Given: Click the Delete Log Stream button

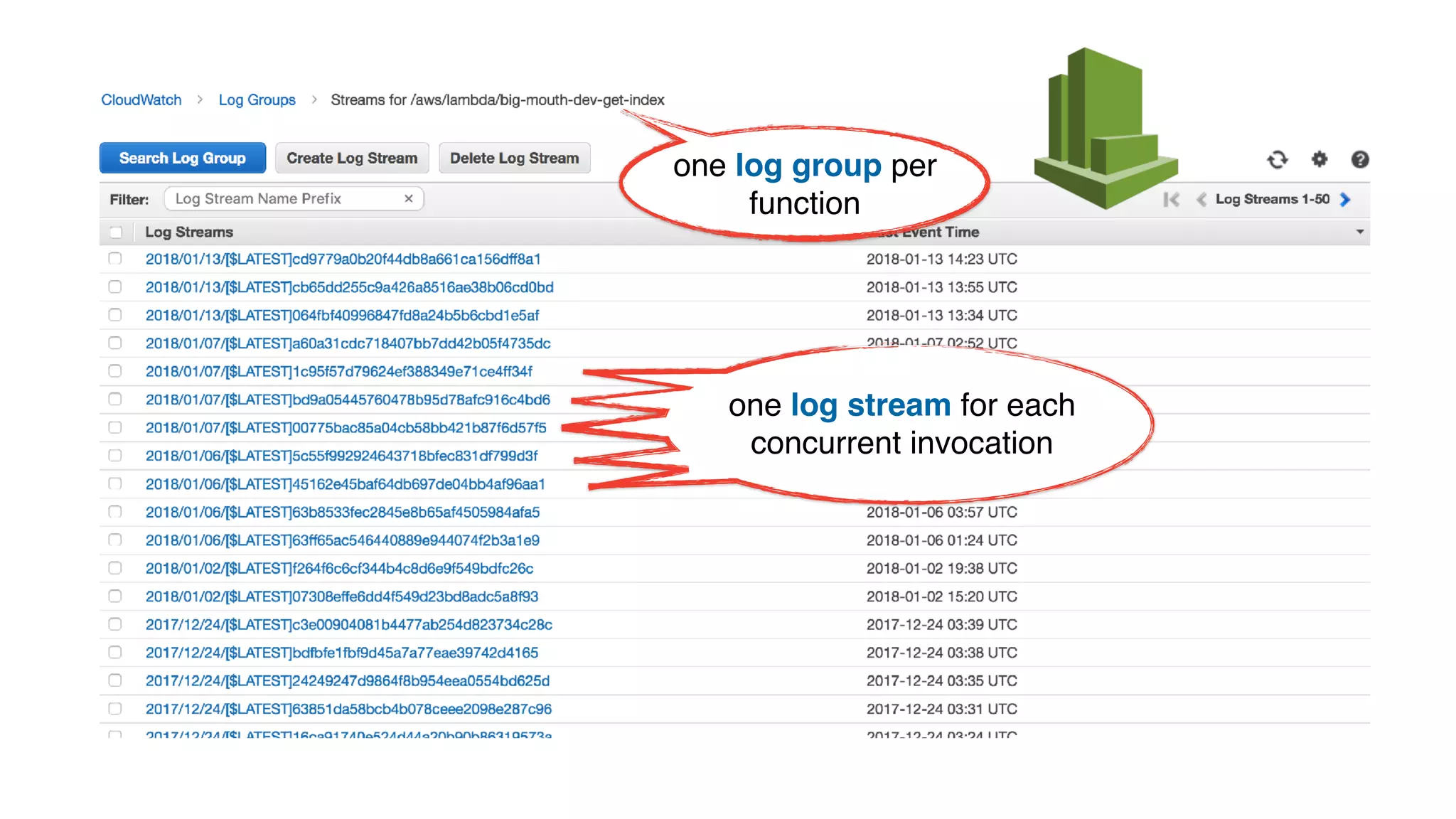Looking at the screenshot, I should pos(515,158).
